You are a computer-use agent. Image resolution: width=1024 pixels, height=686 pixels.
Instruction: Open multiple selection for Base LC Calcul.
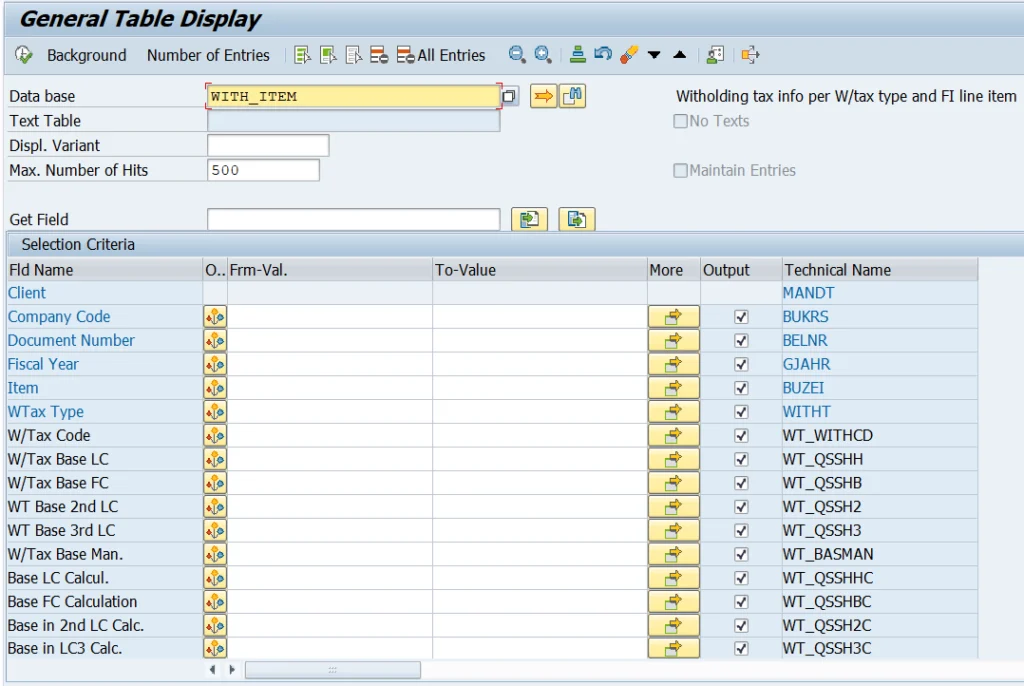(x=673, y=578)
